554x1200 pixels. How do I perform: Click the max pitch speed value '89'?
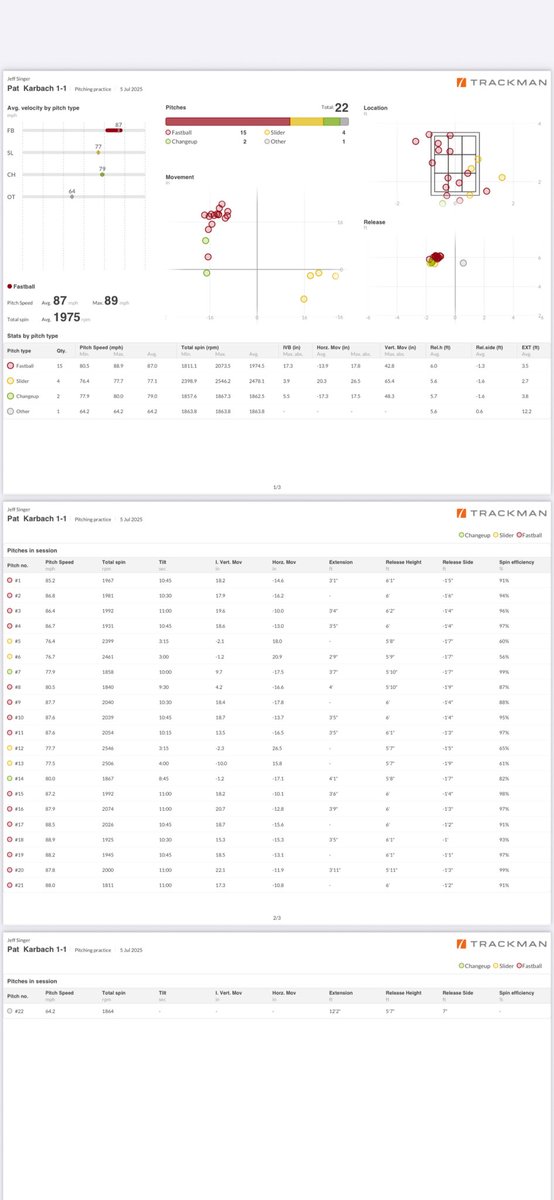click(x=111, y=301)
